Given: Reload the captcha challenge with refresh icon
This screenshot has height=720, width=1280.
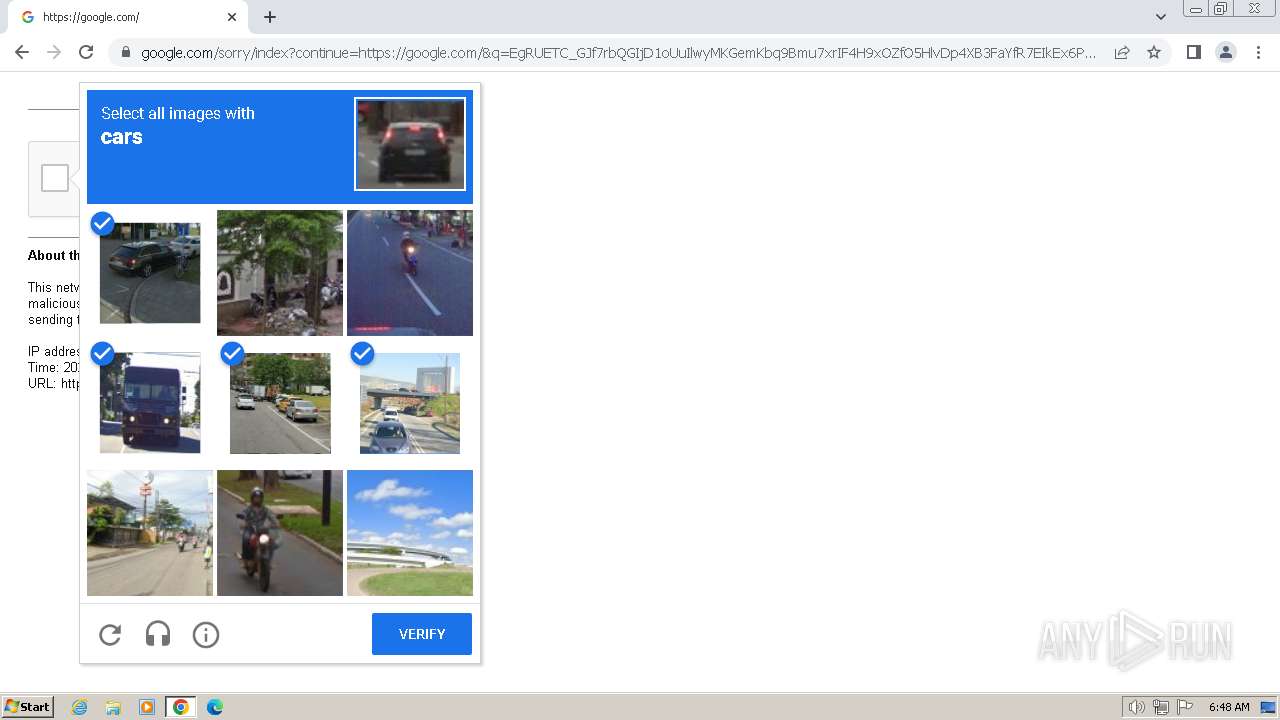Looking at the screenshot, I should (x=110, y=635).
